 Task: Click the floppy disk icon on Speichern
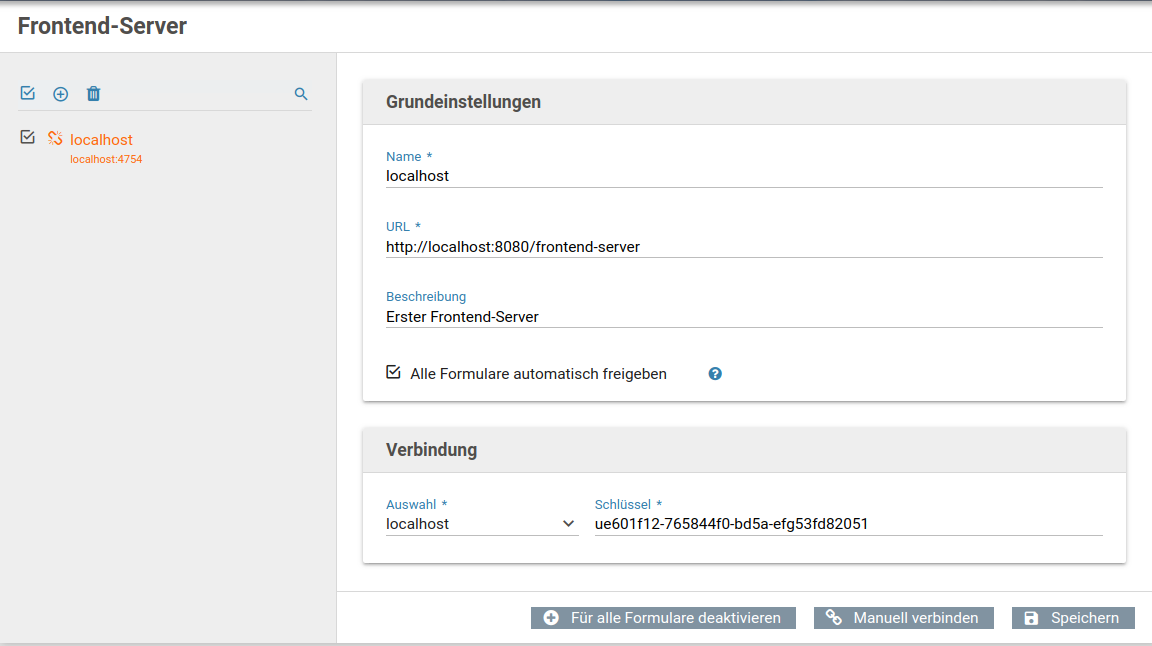pos(1031,618)
